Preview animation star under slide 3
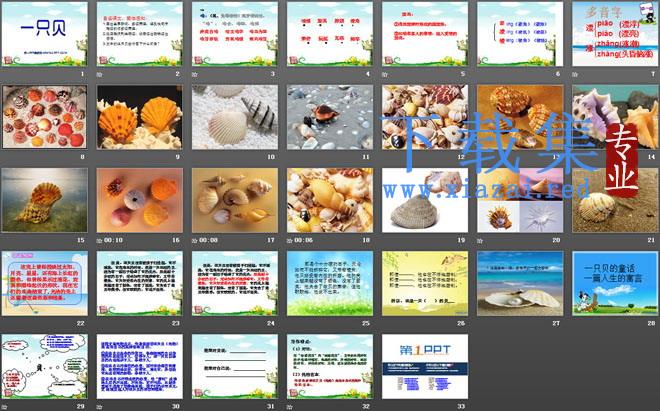Image resolution: width=660 pixels, height=411 pixels. (x=194, y=74)
